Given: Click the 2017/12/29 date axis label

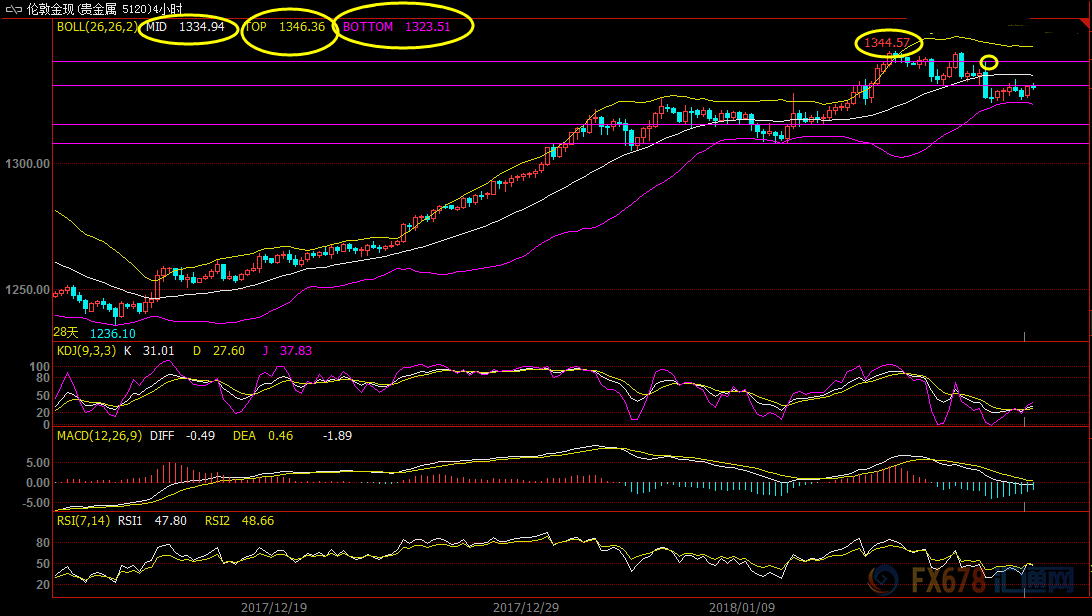Looking at the screenshot, I should [526, 607].
